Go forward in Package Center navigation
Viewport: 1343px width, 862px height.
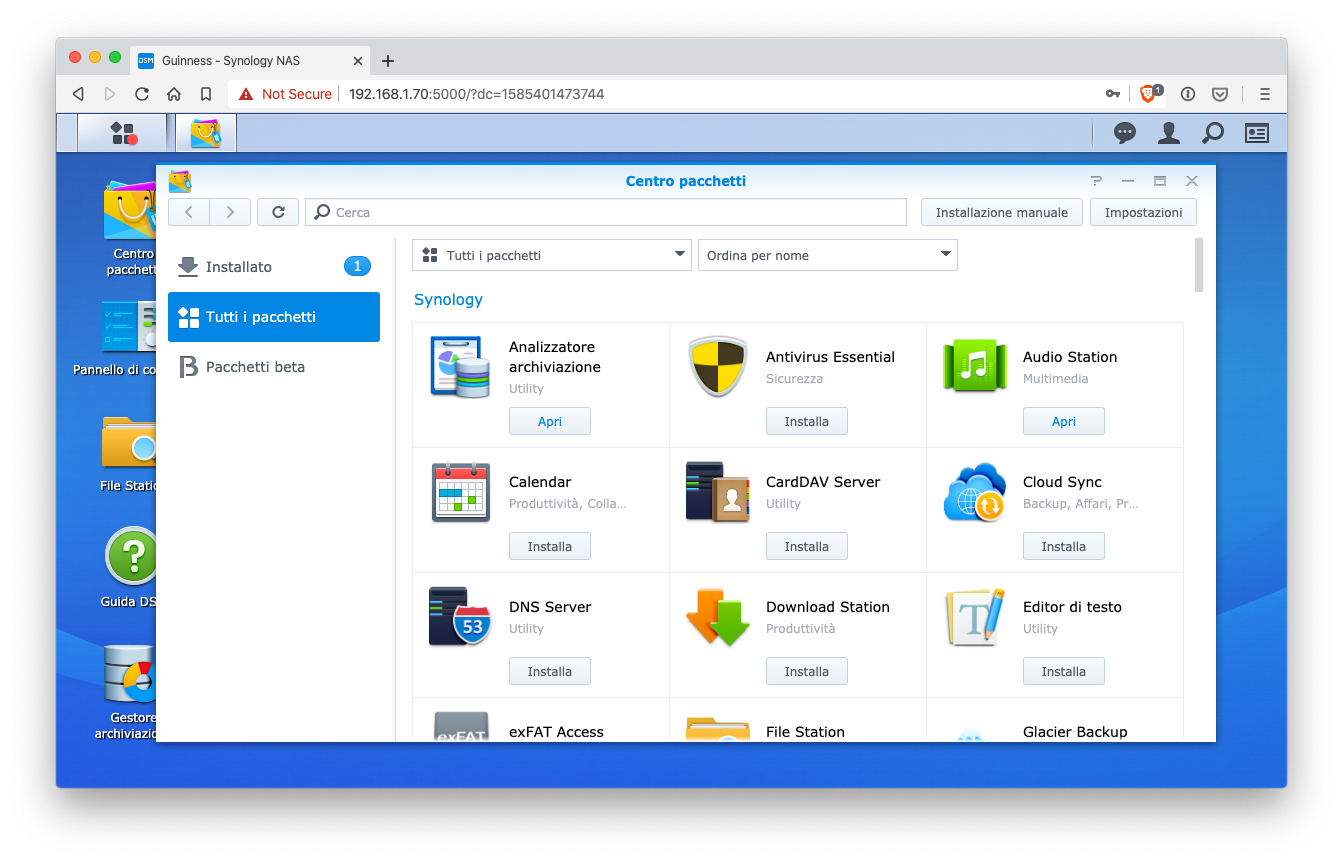[x=230, y=212]
